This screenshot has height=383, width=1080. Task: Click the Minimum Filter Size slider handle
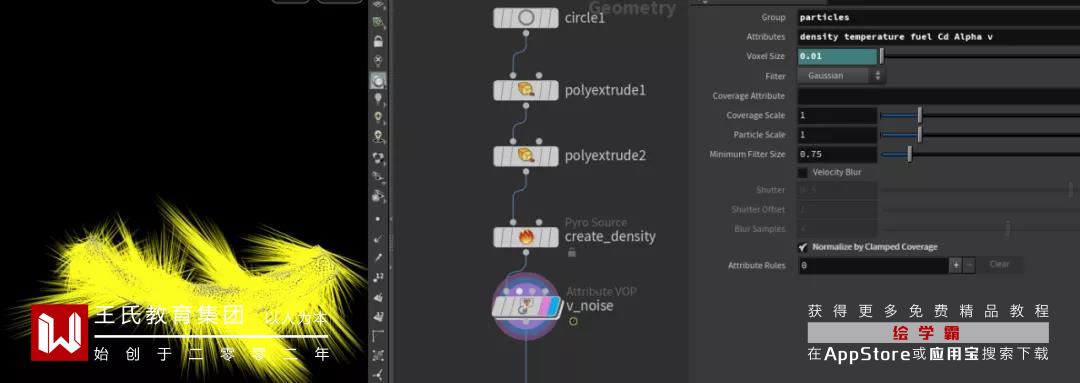click(909, 154)
